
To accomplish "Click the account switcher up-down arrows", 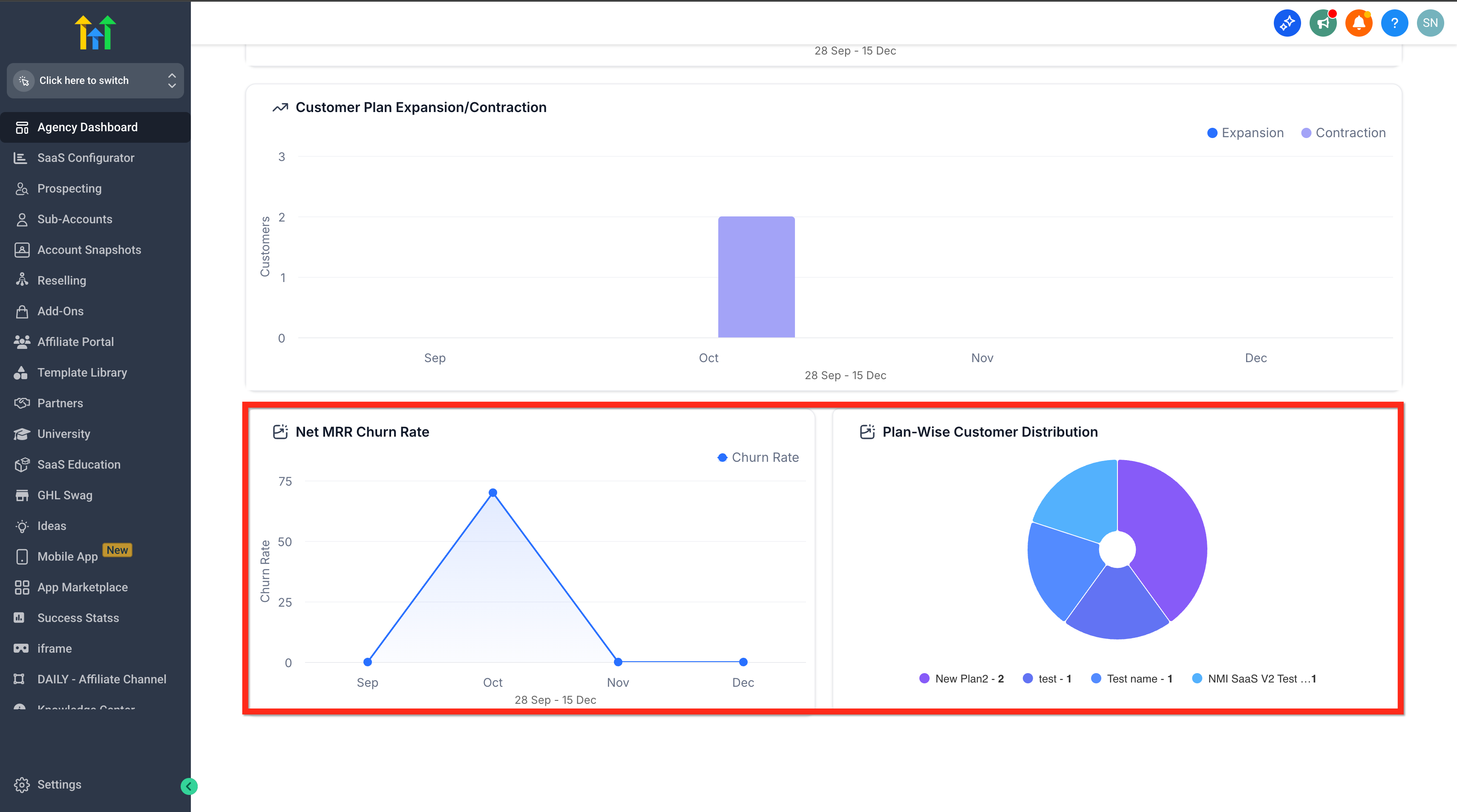I will (x=172, y=80).
